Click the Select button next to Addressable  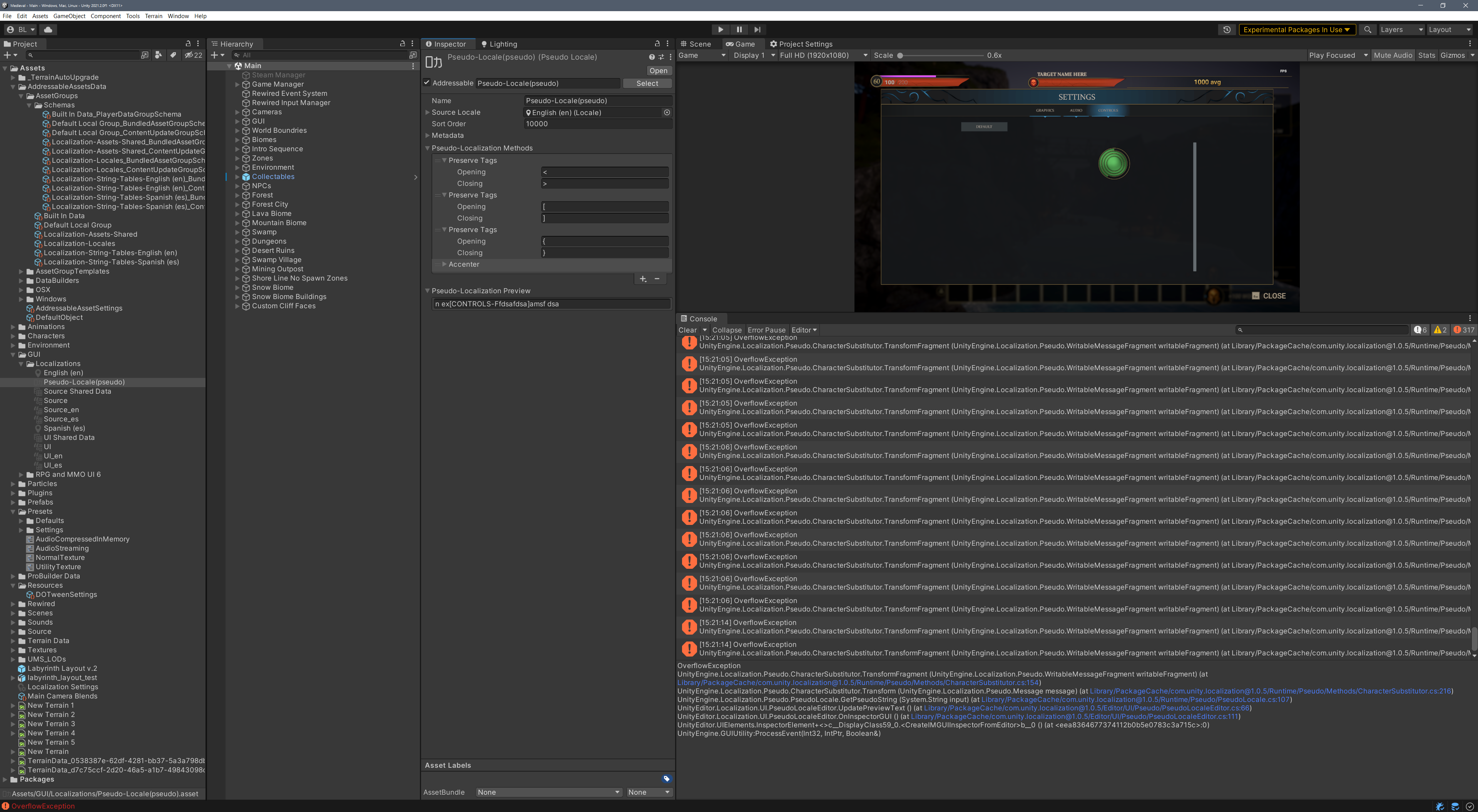(647, 83)
